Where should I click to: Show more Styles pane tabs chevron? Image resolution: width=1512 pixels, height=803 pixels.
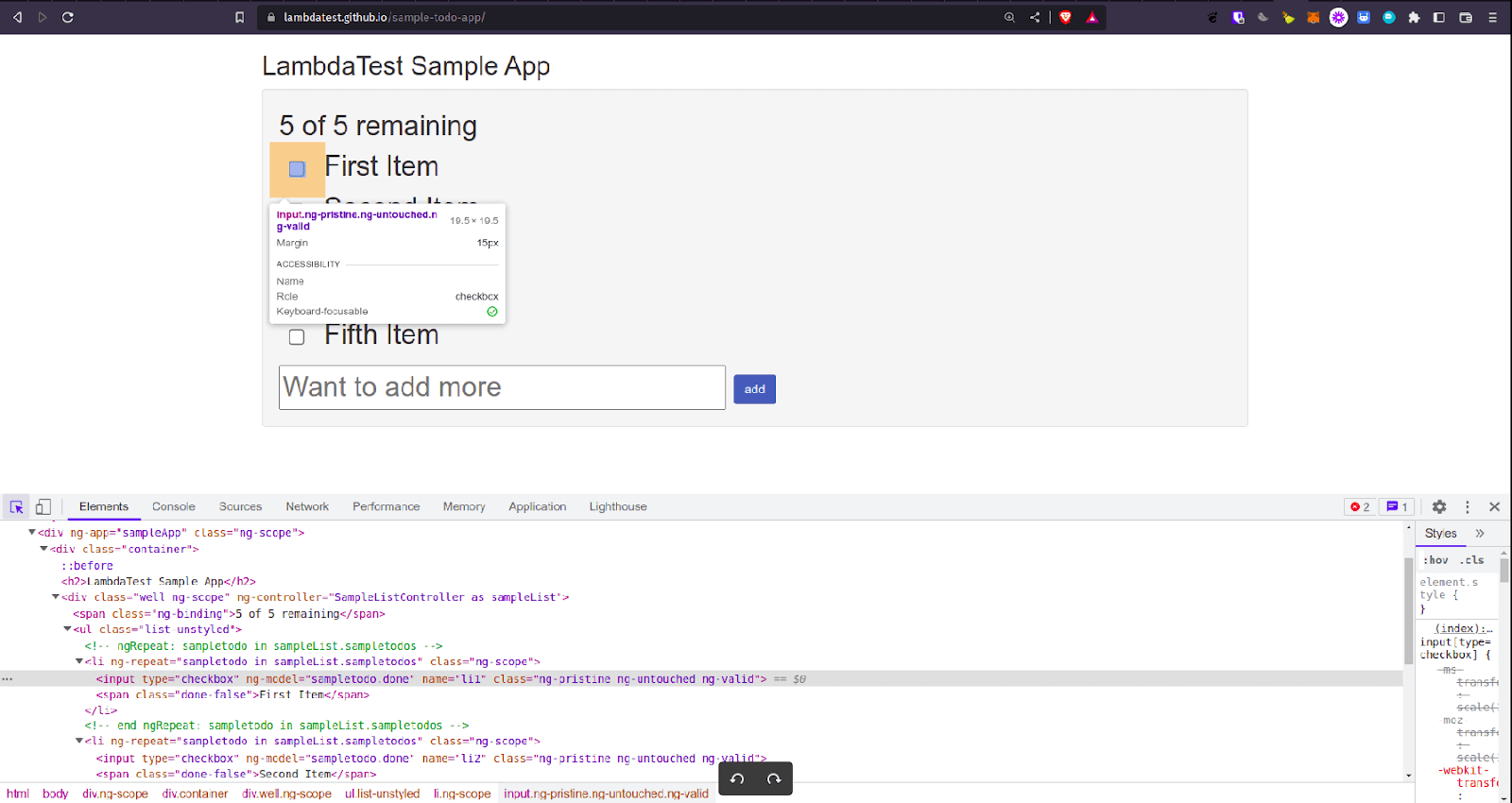point(1480,534)
